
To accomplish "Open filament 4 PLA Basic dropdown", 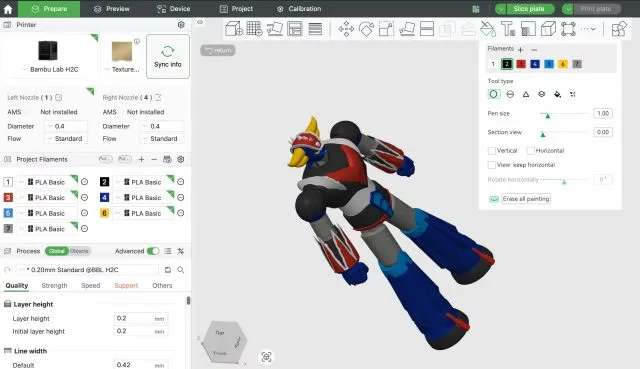I will [x=143, y=198].
